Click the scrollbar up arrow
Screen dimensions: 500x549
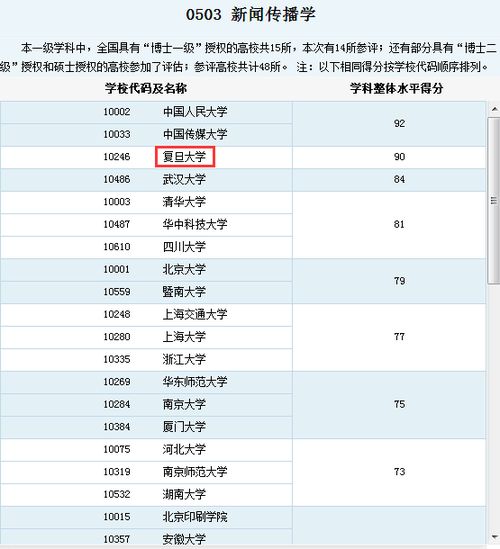[494, 109]
